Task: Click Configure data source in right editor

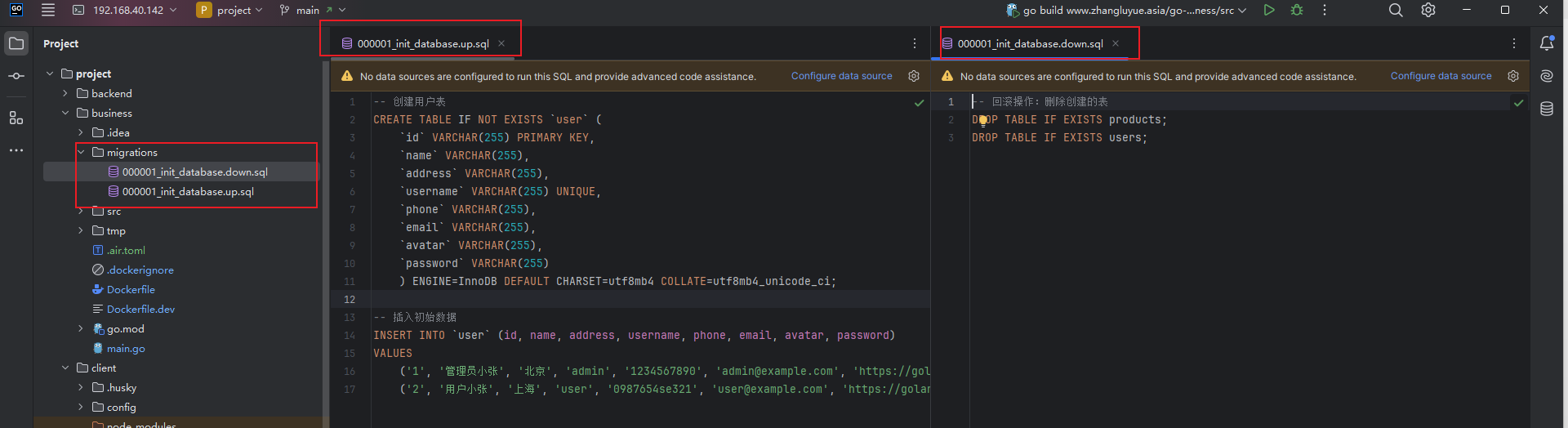Action: tap(1441, 76)
